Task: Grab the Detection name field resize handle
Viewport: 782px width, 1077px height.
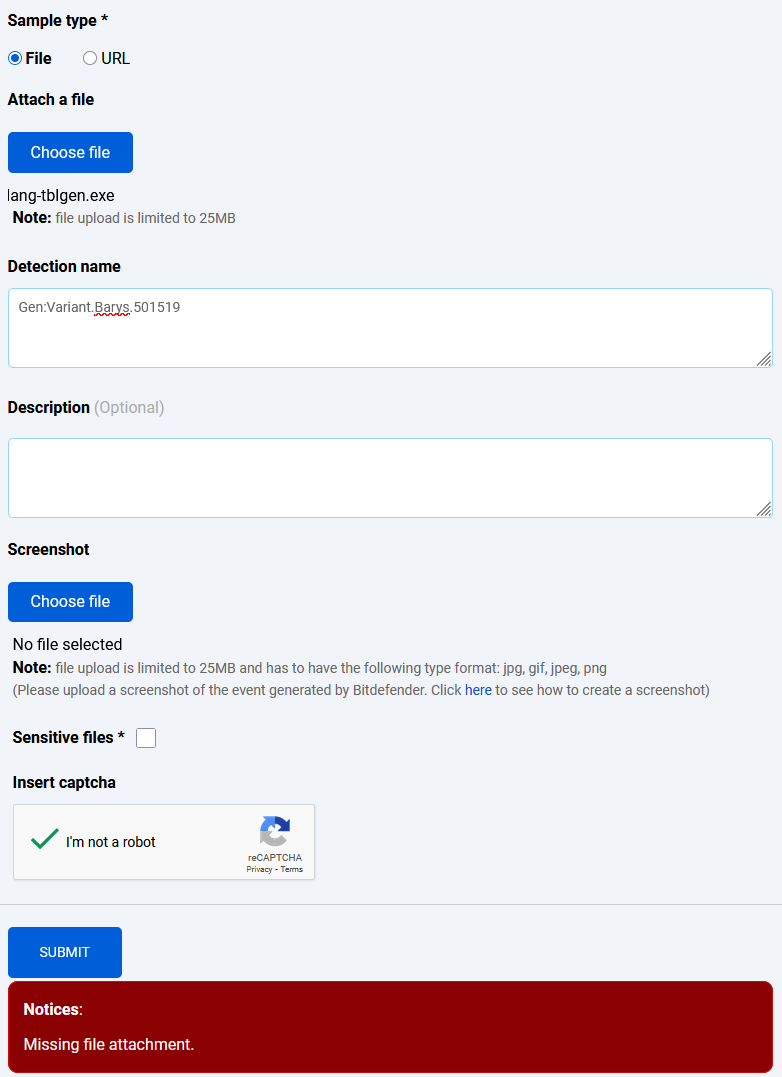Action: (763, 359)
